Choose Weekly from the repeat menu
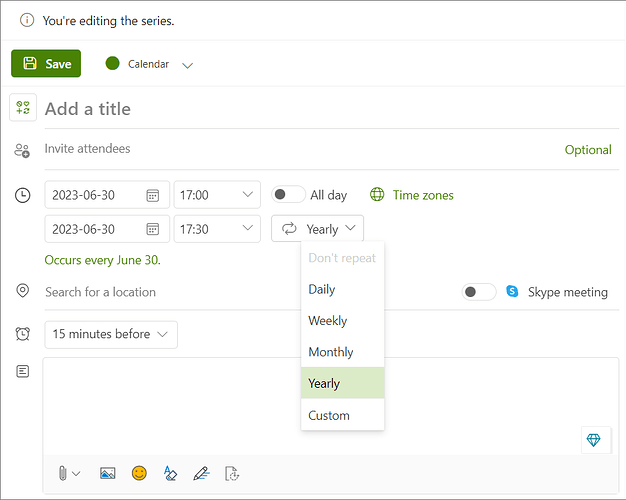 click(343, 321)
